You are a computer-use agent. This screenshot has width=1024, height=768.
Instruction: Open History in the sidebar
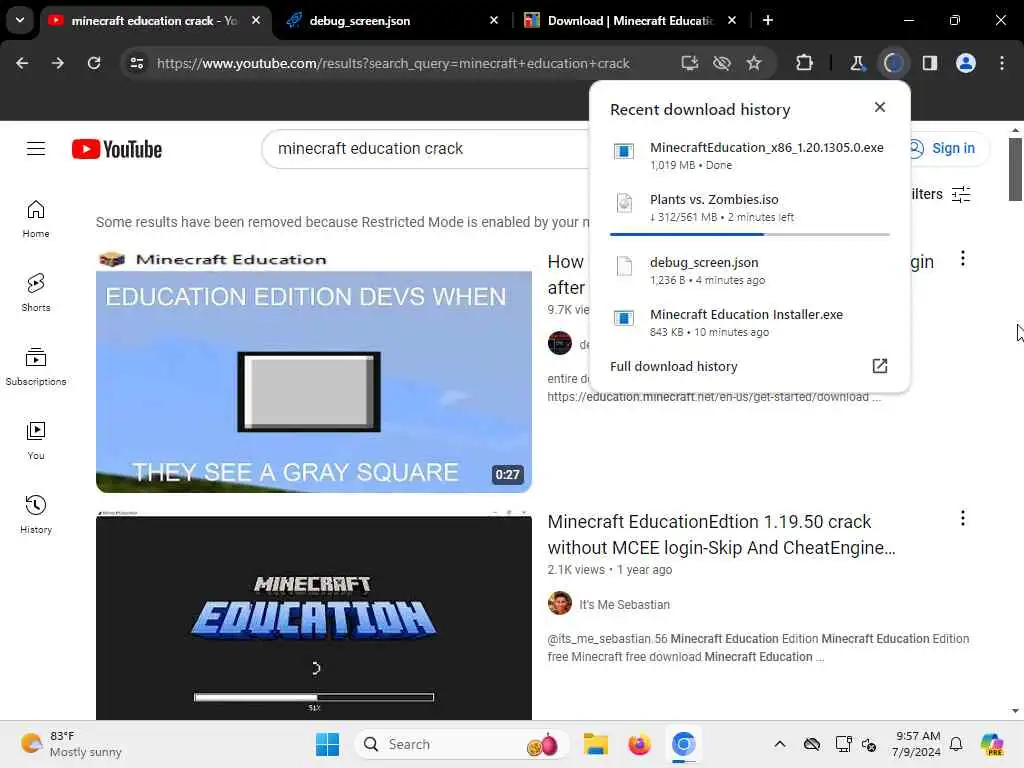[36, 515]
